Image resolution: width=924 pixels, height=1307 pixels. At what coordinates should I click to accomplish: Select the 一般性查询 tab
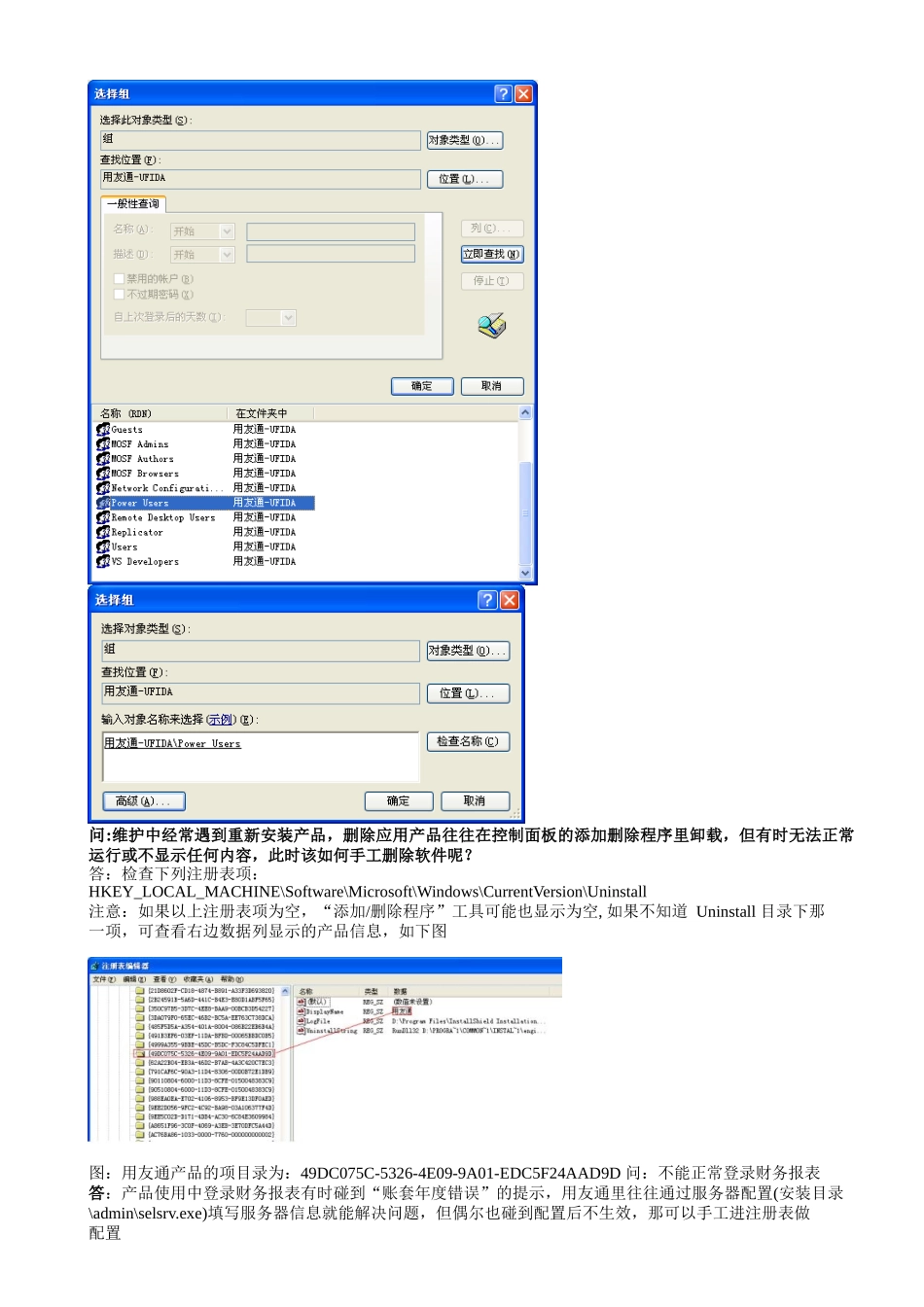[x=133, y=204]
